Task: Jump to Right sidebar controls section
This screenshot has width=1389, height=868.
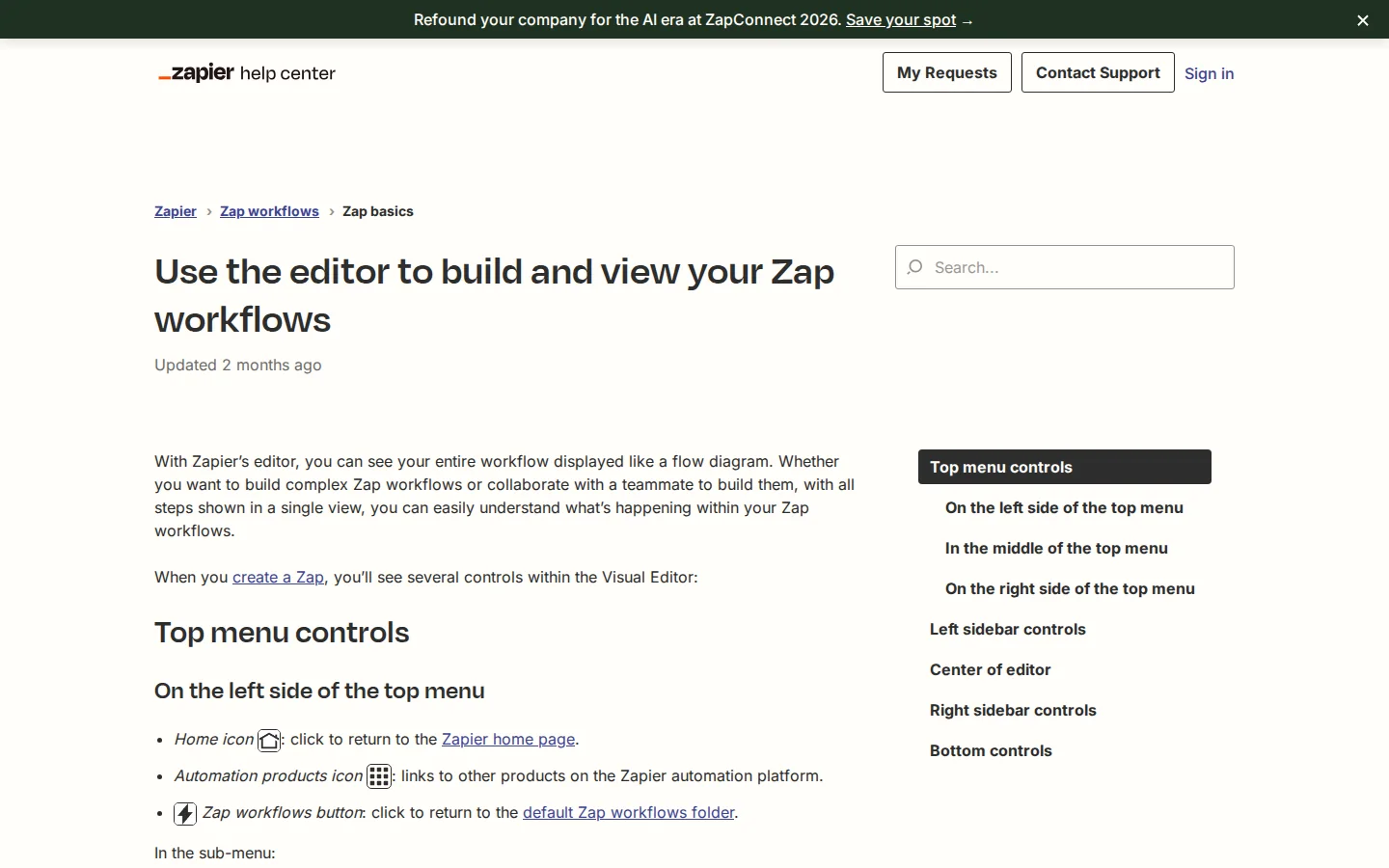Action: point(1013,710)
